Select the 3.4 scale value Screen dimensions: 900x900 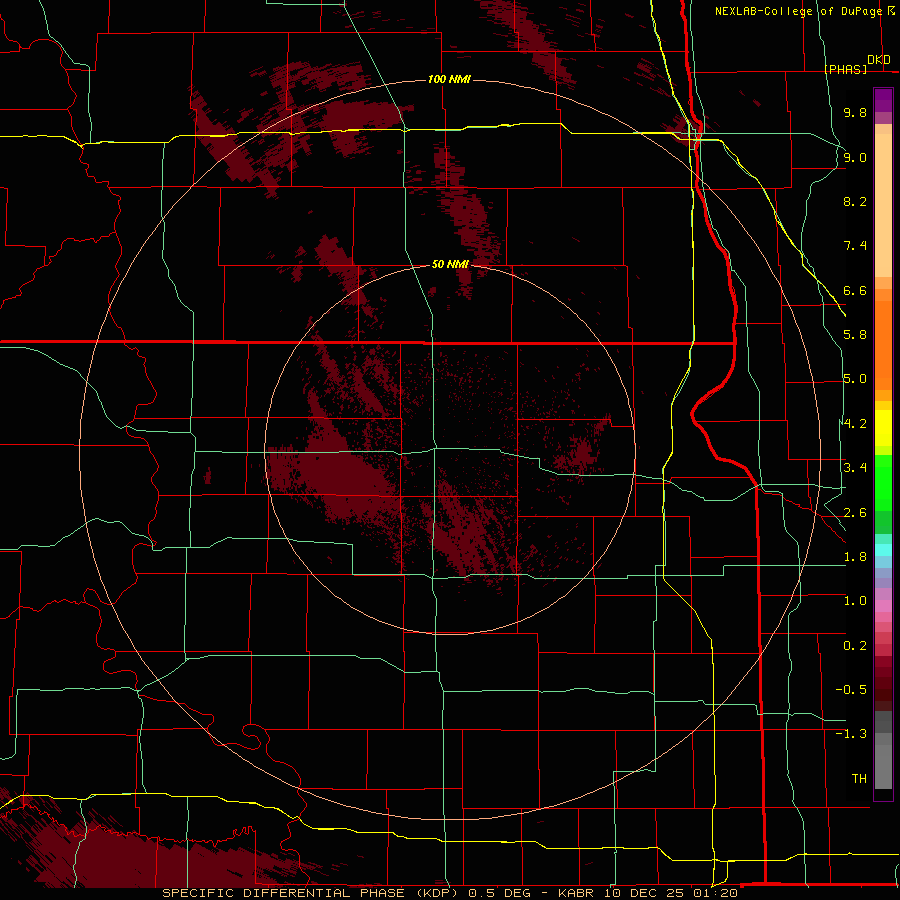coord(855,468)
